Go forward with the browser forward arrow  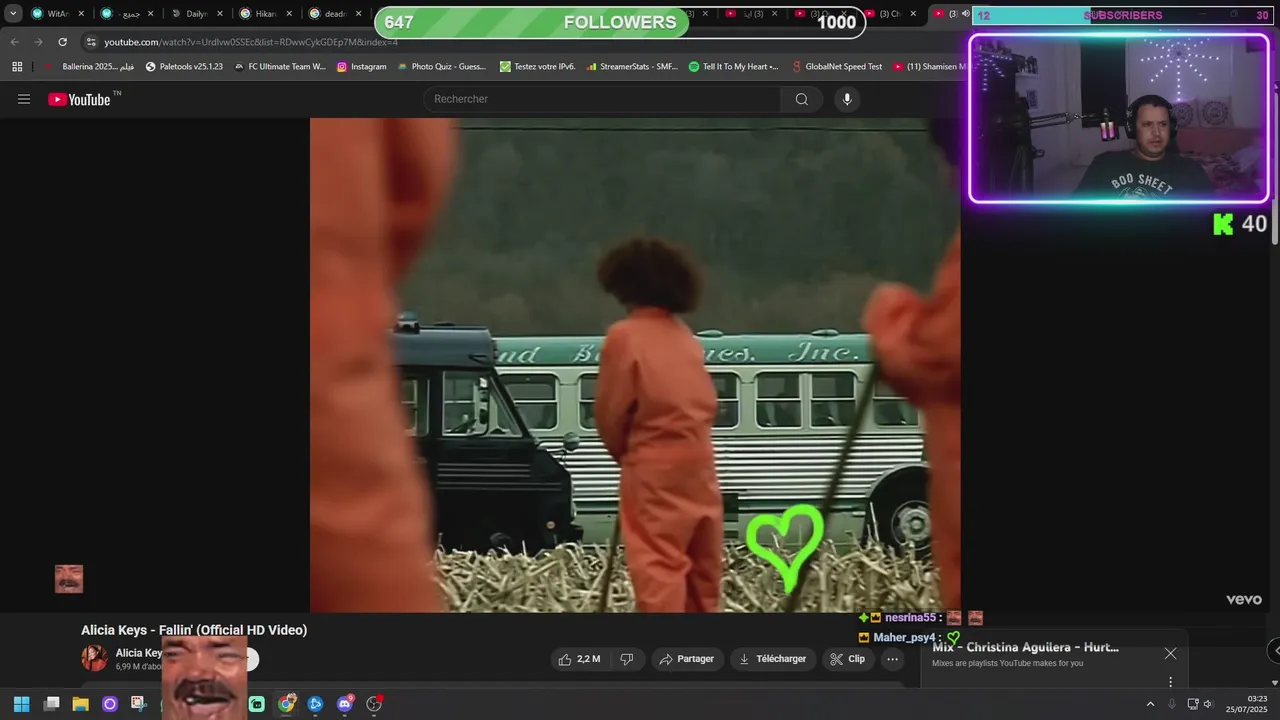(38, 42)
